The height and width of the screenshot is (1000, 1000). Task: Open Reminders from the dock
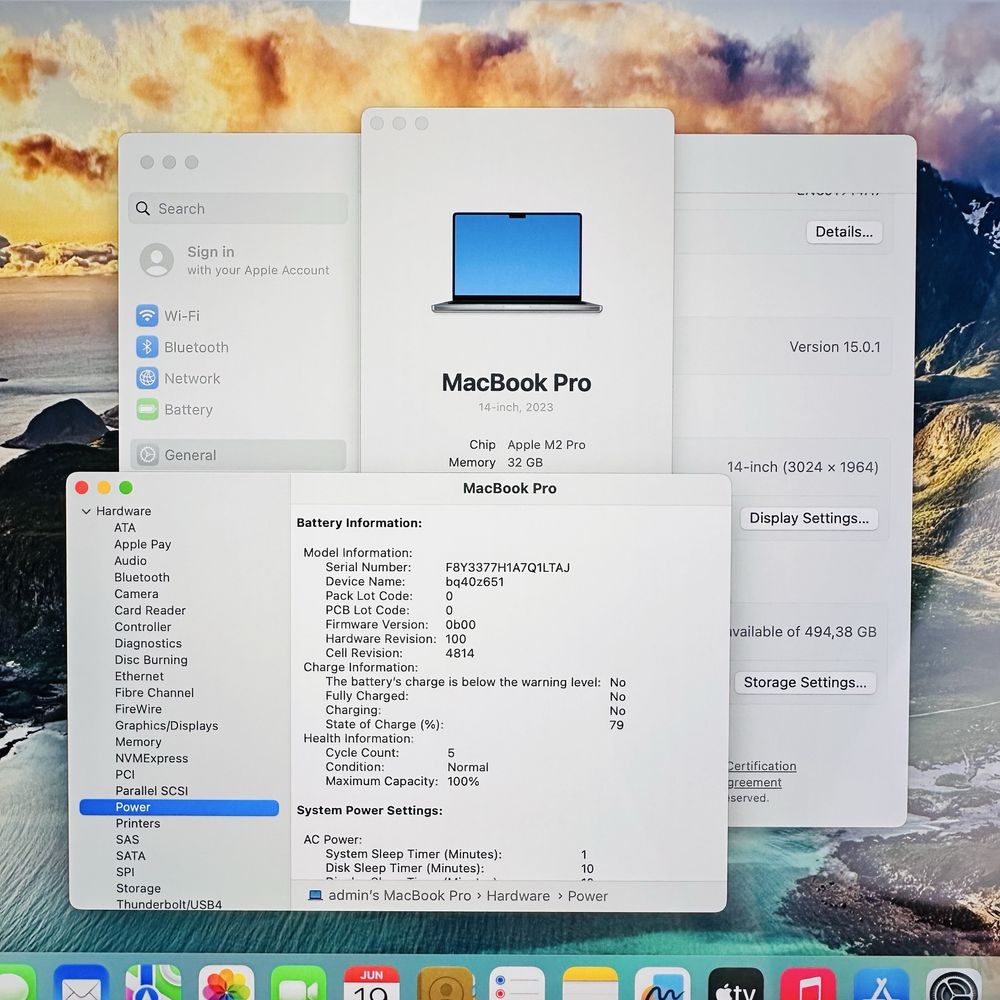(x=517, y=983)
